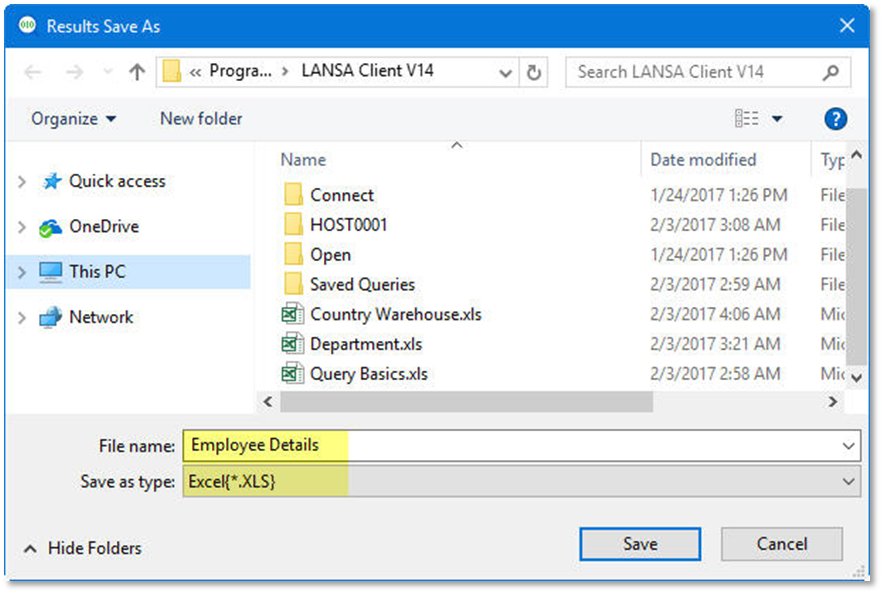Viewport: 882px width, 593px height.
Task: Click the Cancel button
Action: point(781,544)
